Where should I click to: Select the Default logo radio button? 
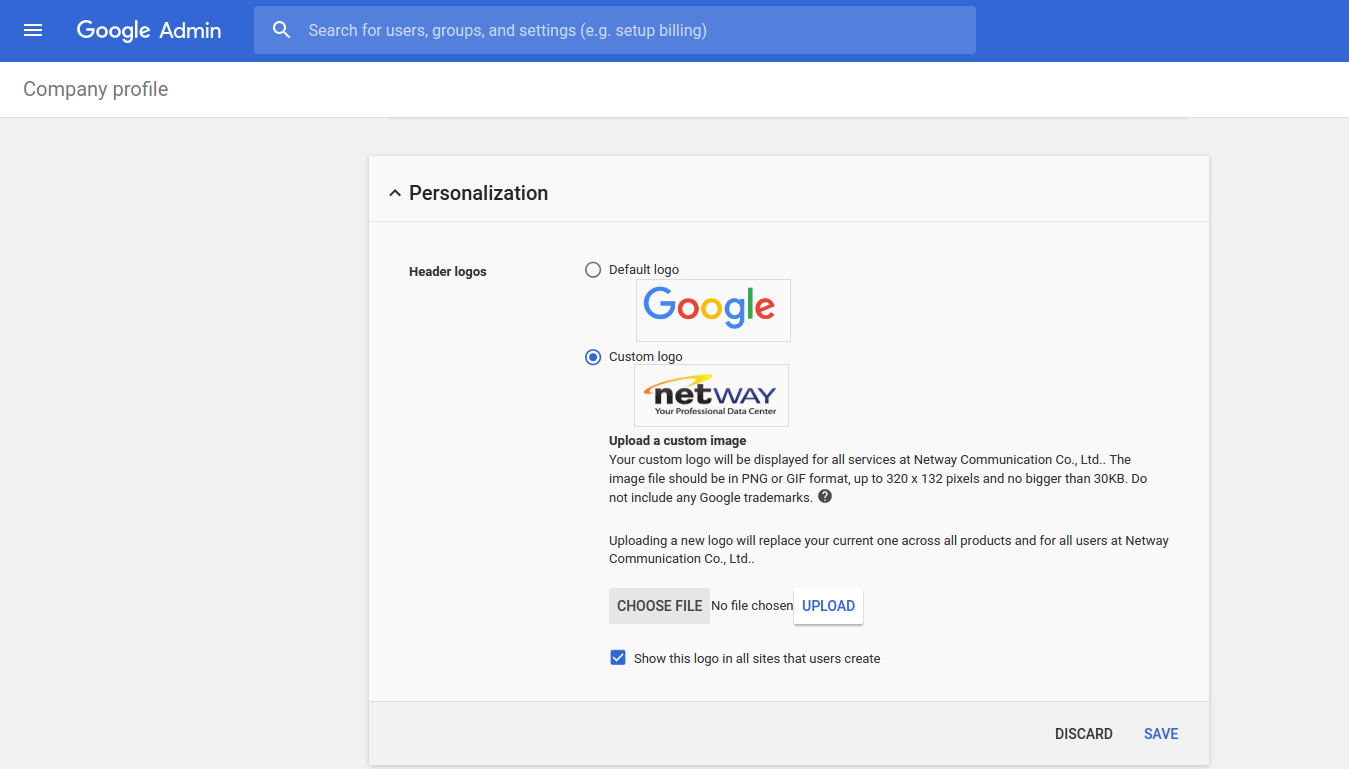pos(593,270)
